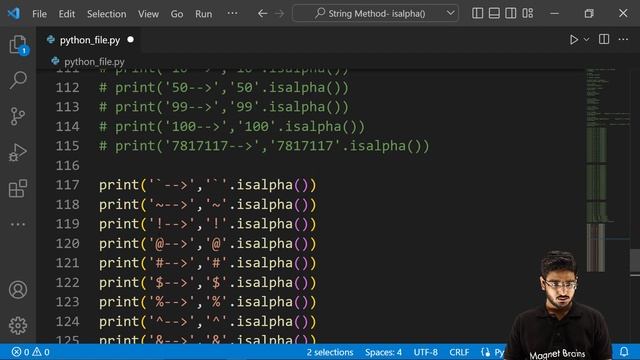
Task: Click the '^' print statement line
Action: point(207,322)
